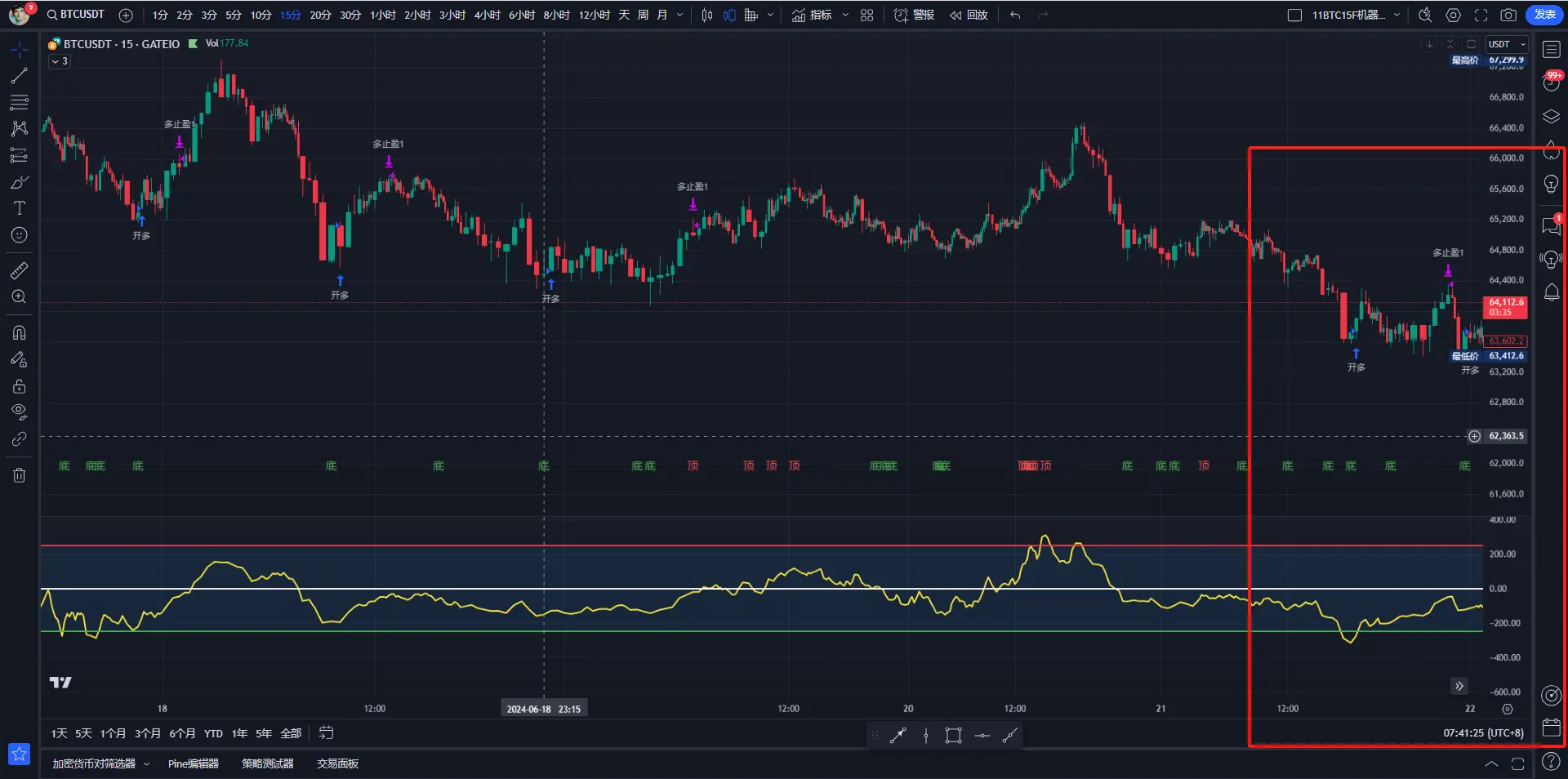Set date range to 3个月

148,733
